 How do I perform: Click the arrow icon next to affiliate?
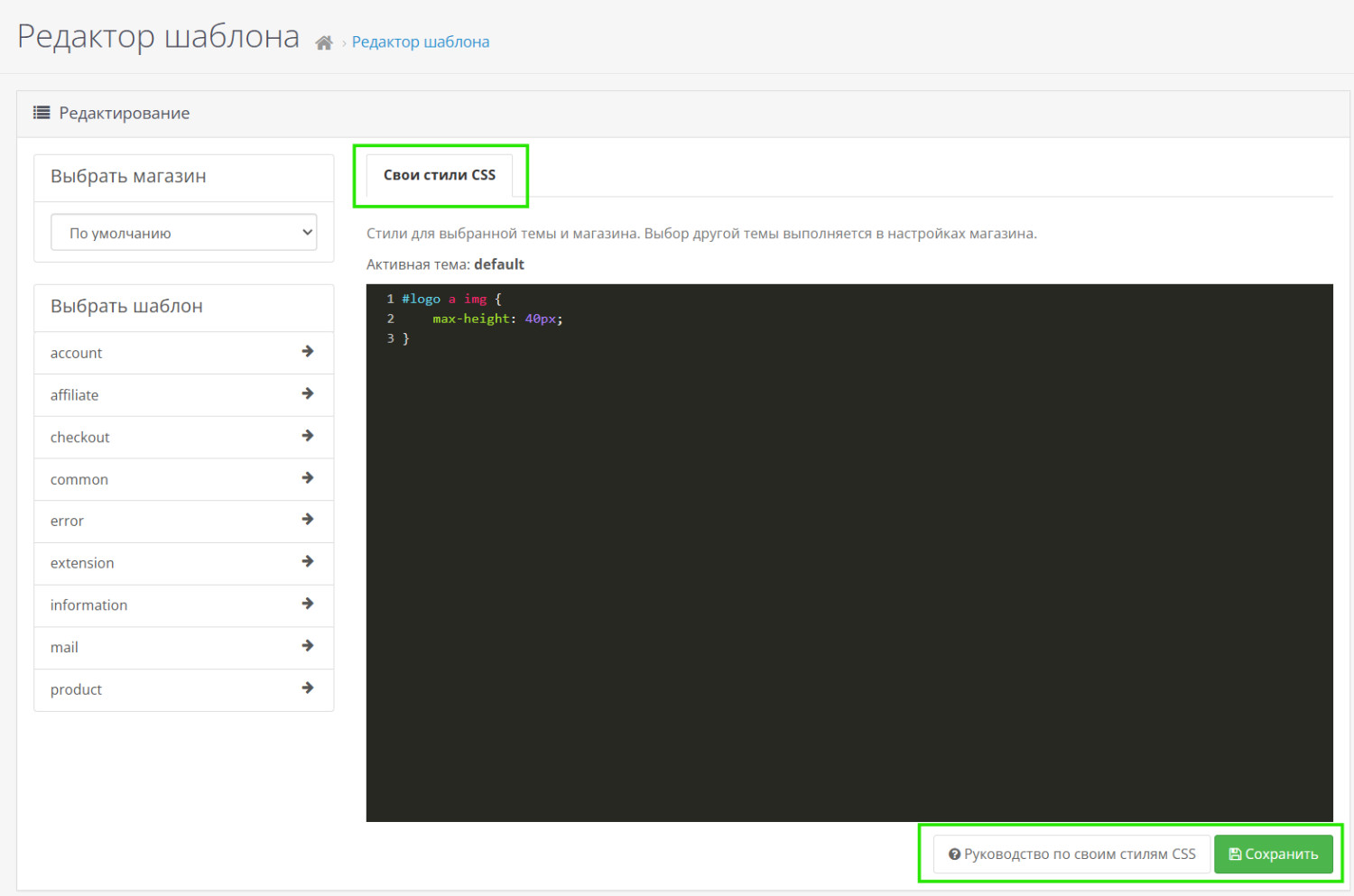308,393
